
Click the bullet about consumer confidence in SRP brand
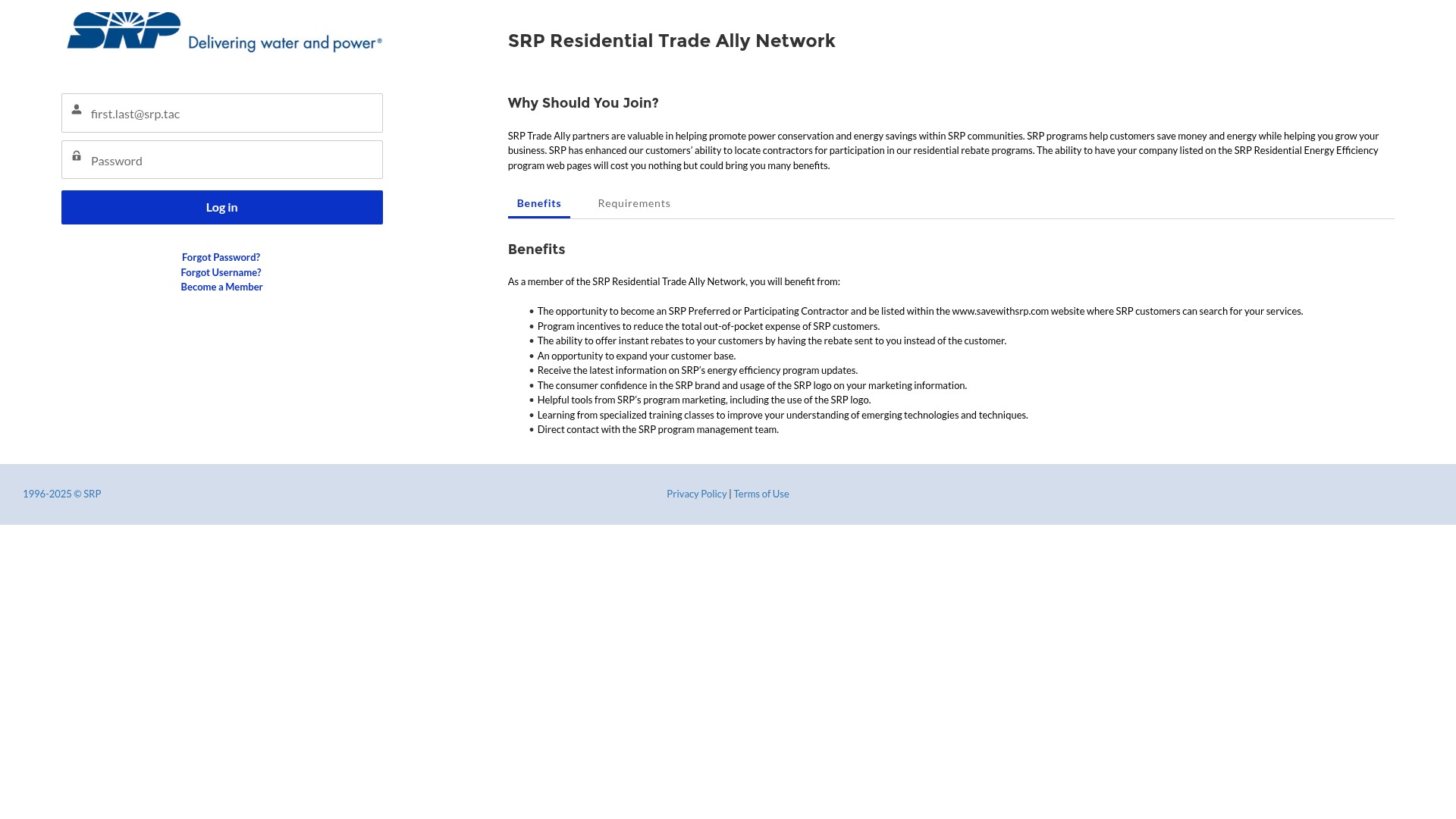(752, 385)
